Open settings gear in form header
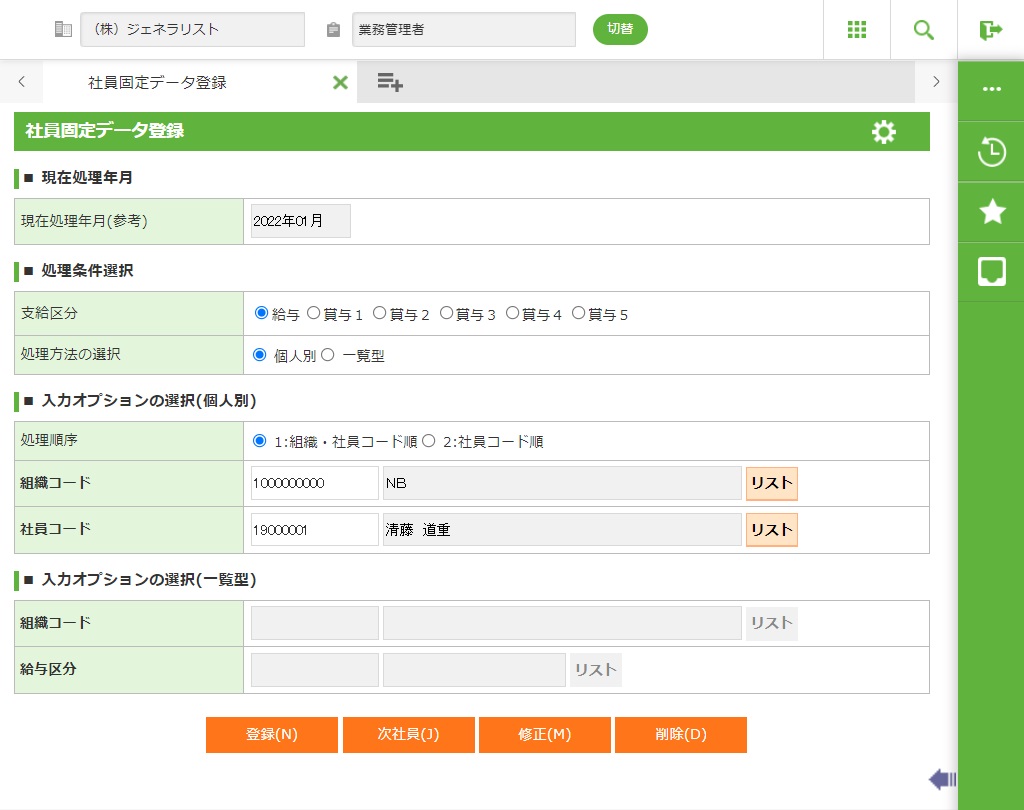 click(x=883, y=132)
